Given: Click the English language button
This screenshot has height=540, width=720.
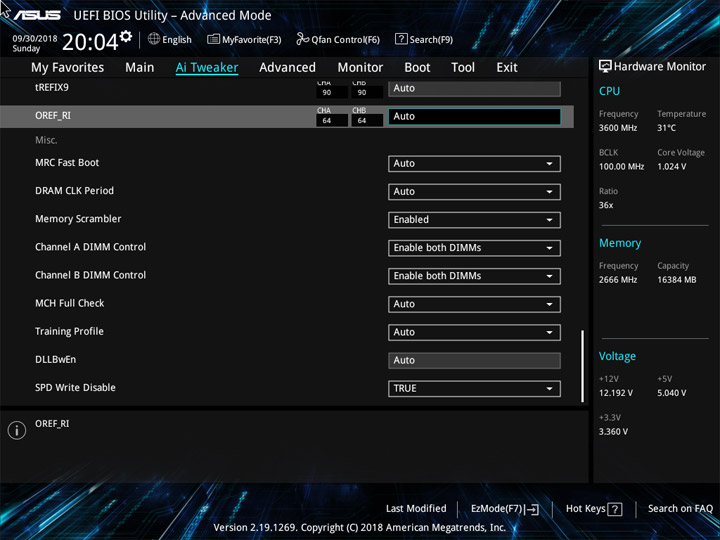Looking at the screenshot, I should (169, 39).
